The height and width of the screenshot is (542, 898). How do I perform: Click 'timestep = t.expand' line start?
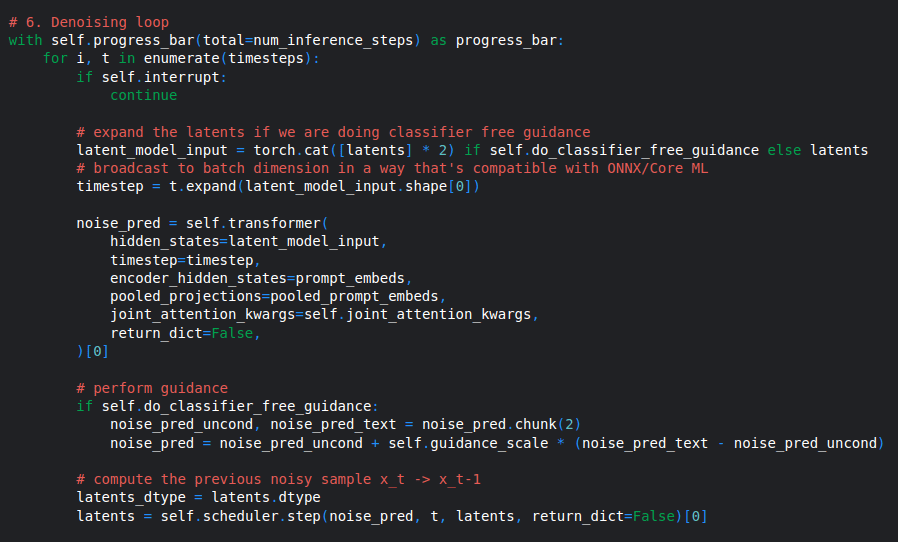(x=156, y=187)
